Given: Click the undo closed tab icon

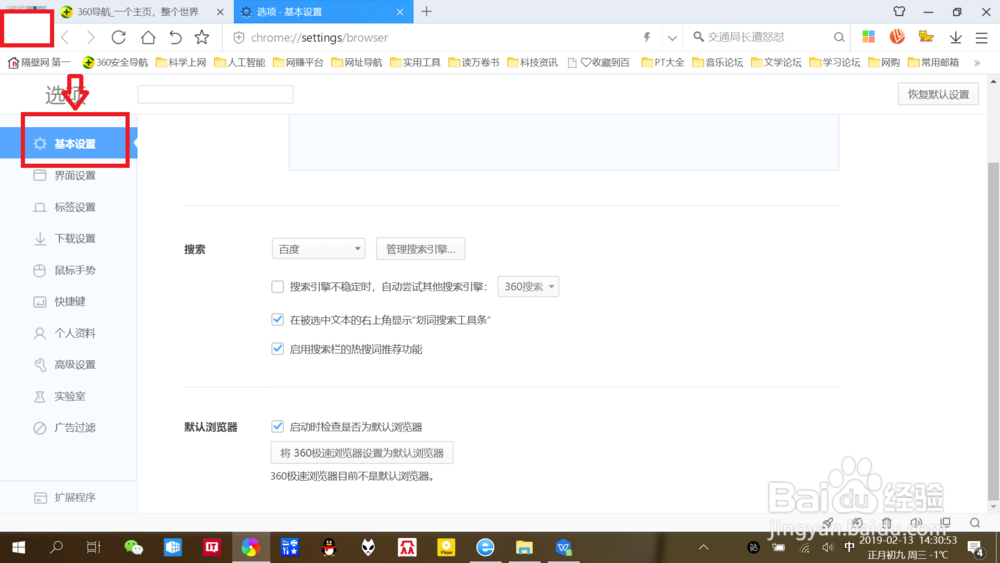Looking at the screenshot, I should click(x=175, y=38).
